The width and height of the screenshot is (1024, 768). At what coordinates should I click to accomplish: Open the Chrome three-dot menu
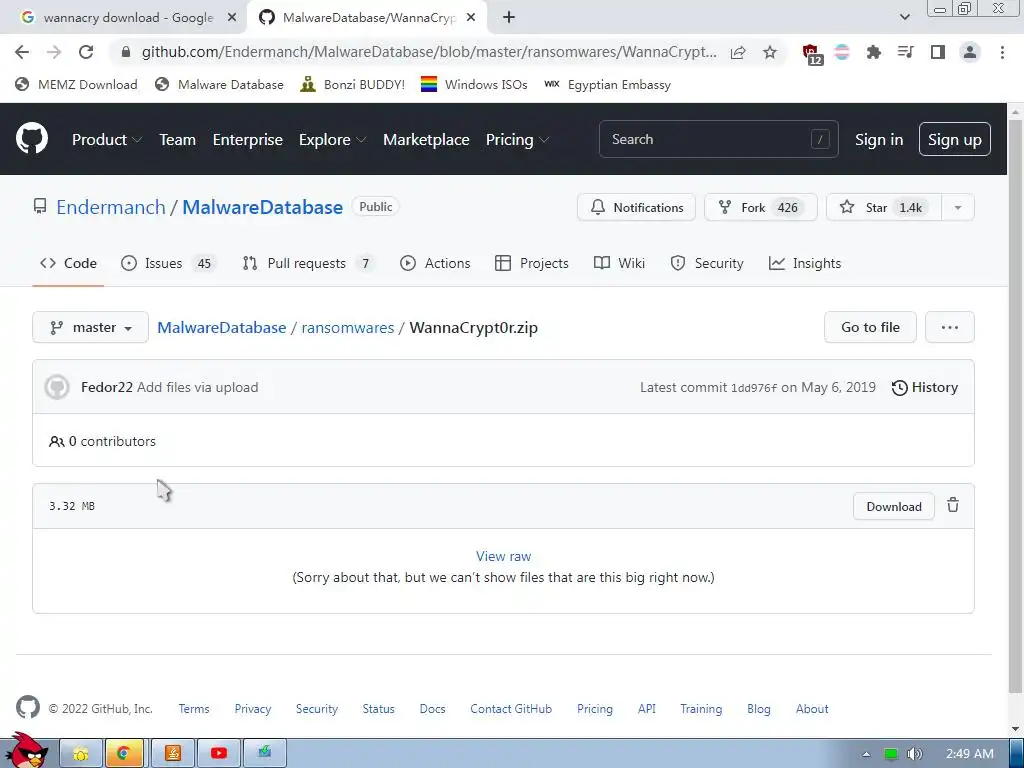[1002, 52]
